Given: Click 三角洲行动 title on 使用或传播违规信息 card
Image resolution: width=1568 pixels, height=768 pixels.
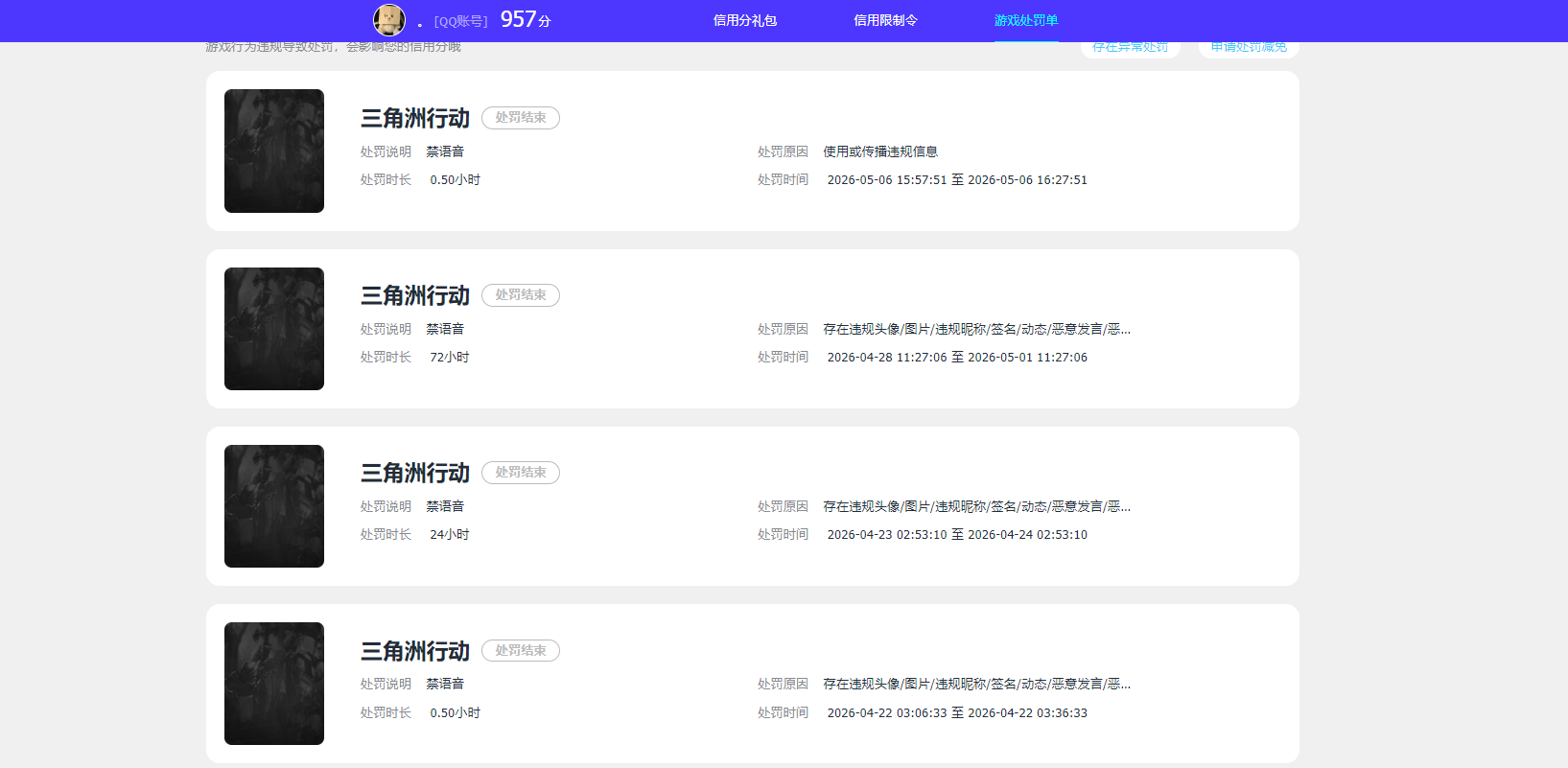Looking at the screenshot, I should pyautogui.click(x=415, y=118).
